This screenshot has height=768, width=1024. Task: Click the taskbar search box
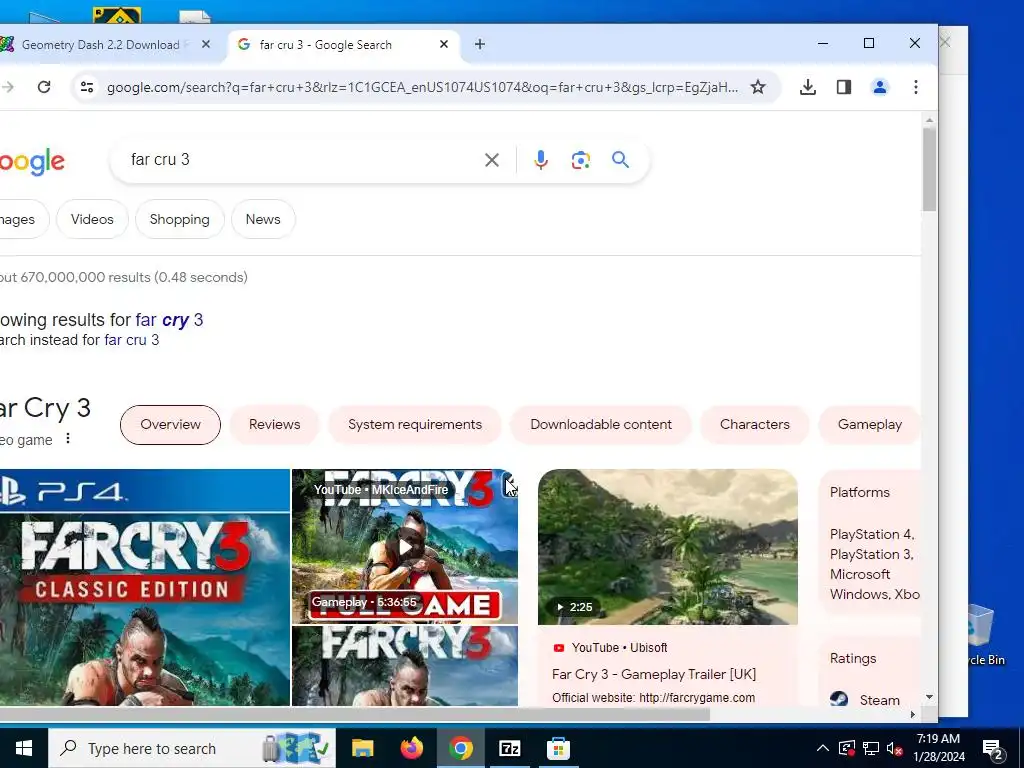click(x=192, y=748)
